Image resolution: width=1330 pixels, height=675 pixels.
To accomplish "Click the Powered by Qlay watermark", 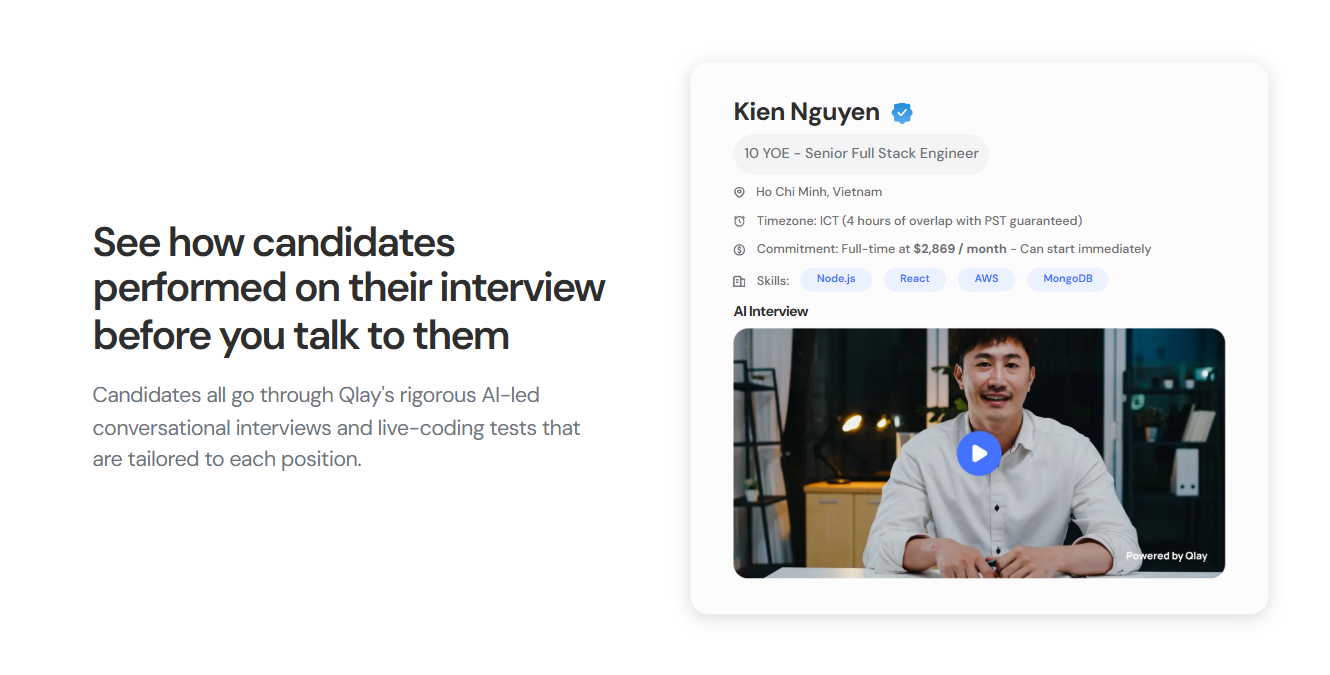I will coord(1166,556).
